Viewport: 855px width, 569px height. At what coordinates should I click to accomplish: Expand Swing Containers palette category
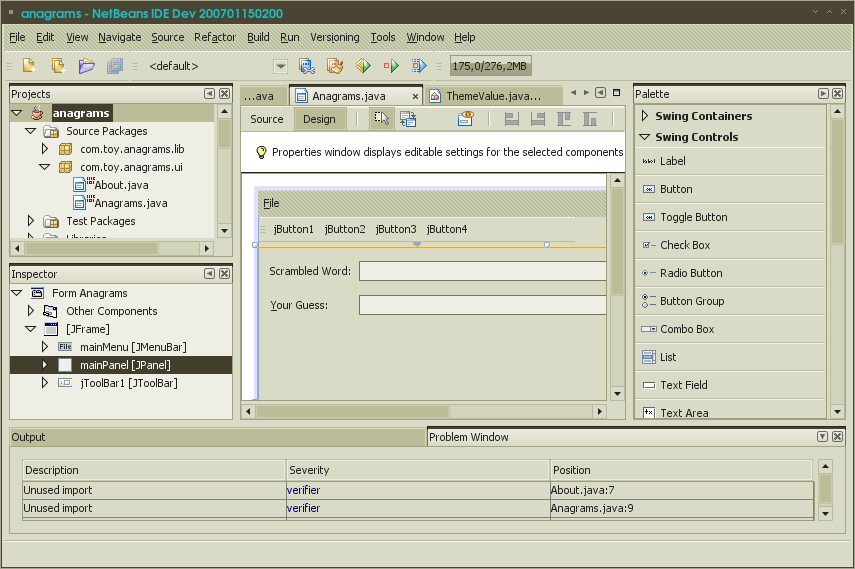click(x=645, y=116)
